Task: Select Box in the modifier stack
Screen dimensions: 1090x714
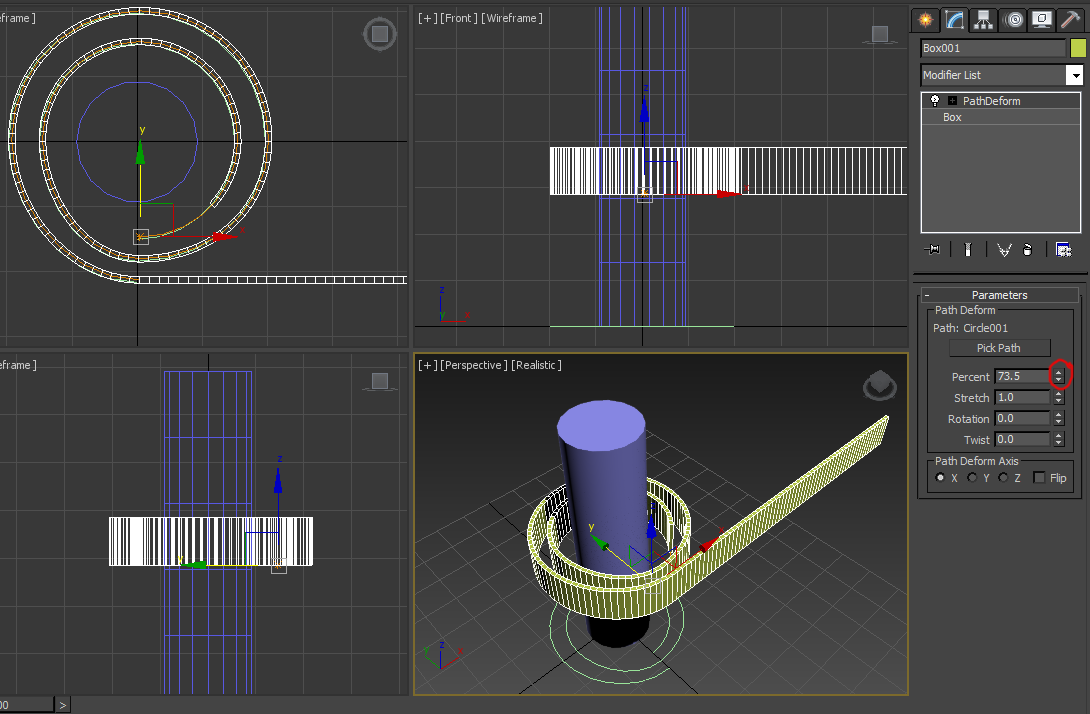Action: coord(952,117)
